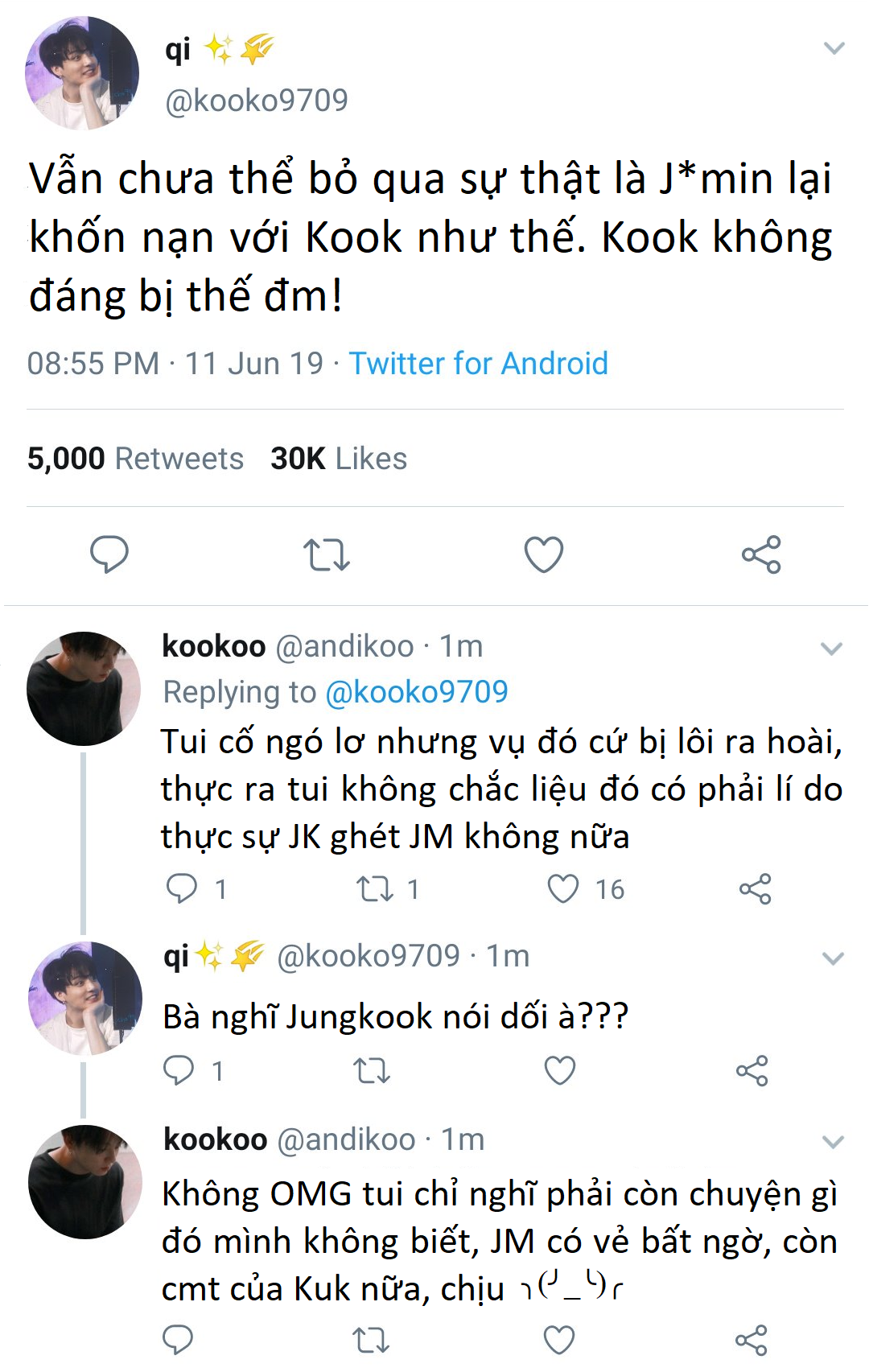Open kookoo's avatar on last reply
Image resolution: width=869 pixels, height=1372 pixels.
tap(84, 1181)
